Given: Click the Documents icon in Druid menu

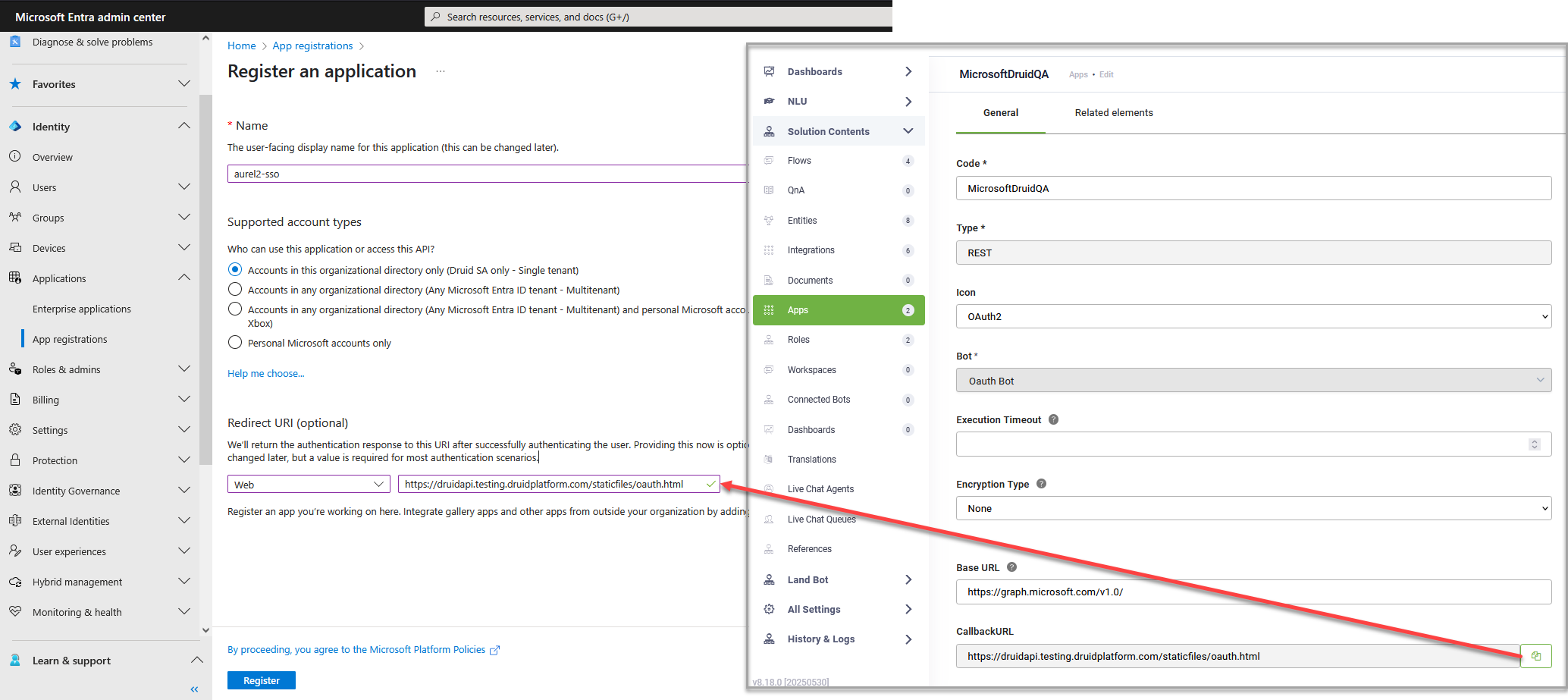Looking at the screenshot, I should [769, 281].
